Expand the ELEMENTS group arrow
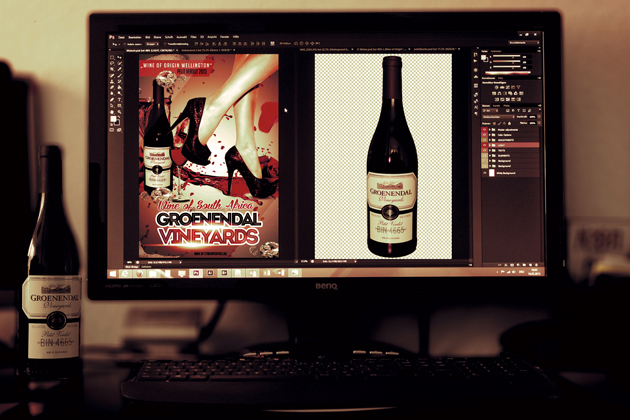Image resolution: width=630 pixels, height=420 pixels. [x=490, y=156]
